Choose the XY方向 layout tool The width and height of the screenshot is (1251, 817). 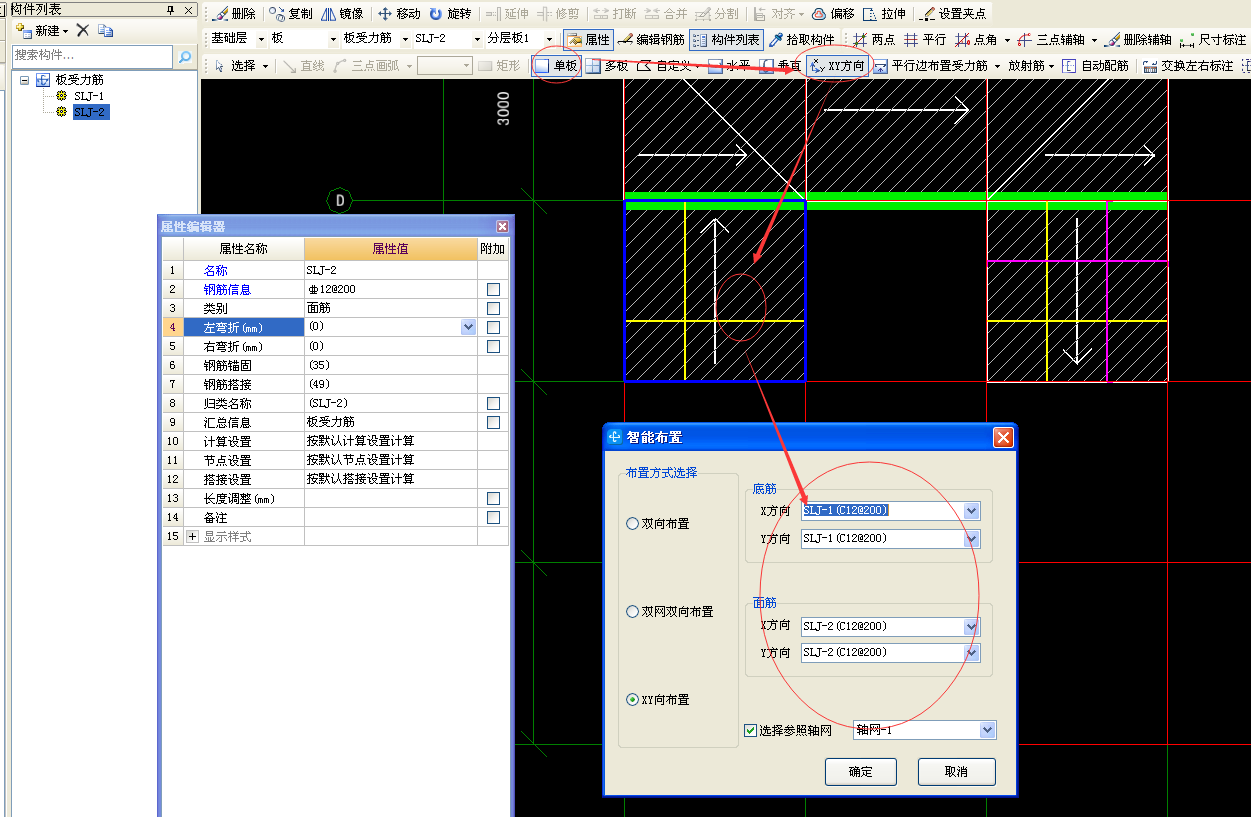[x=838, y=66]
